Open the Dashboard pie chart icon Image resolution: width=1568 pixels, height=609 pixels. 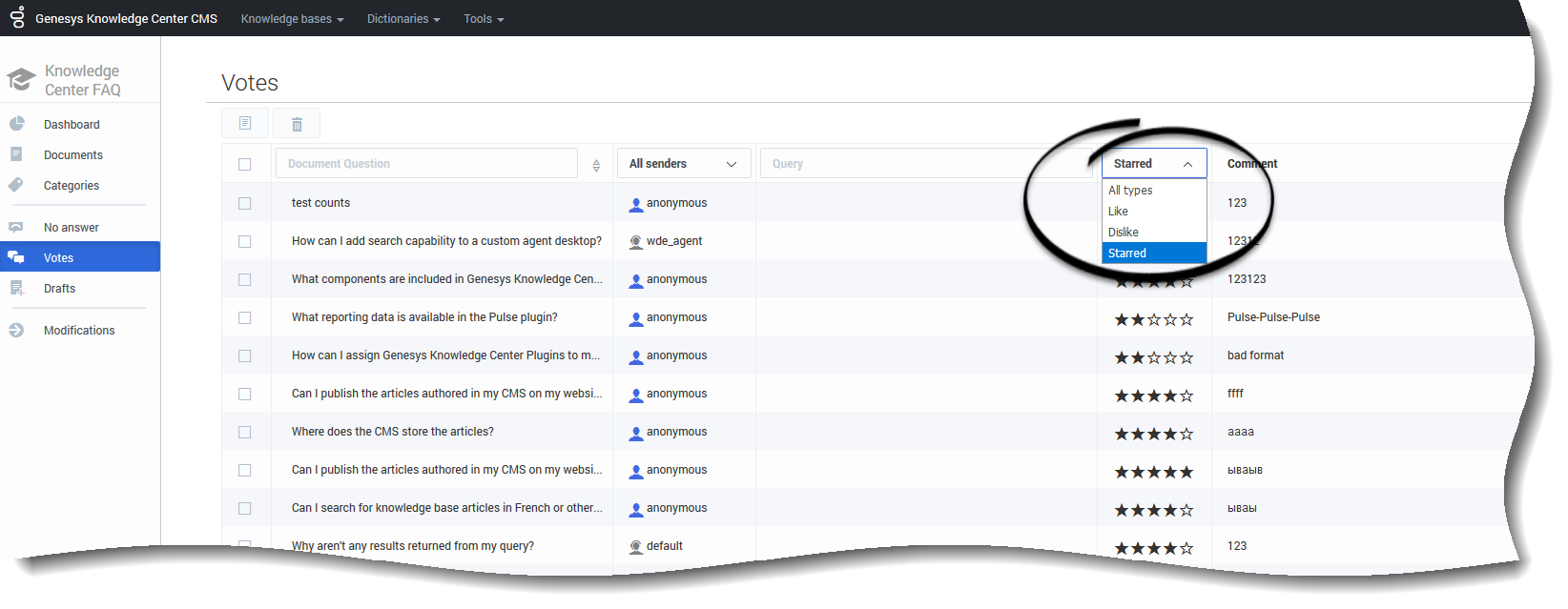[x=16, y=124]
